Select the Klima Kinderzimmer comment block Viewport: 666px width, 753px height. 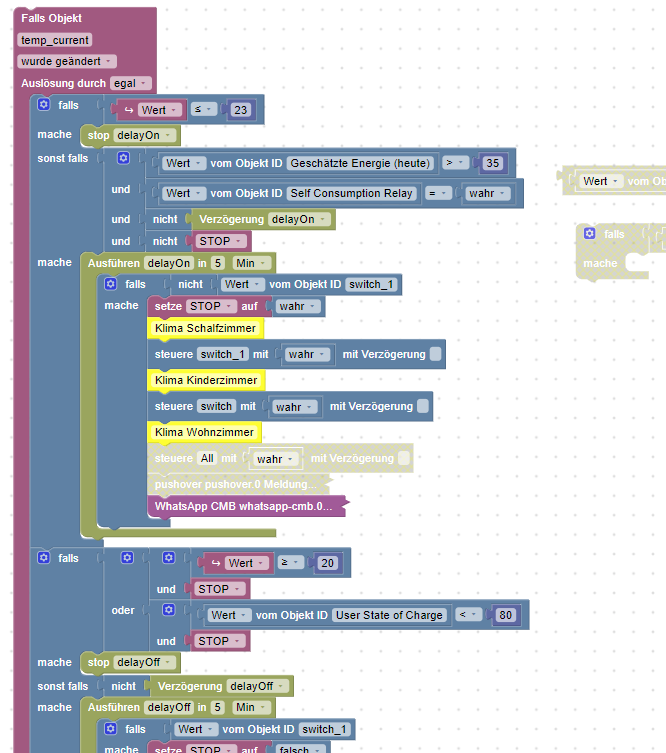pyautogui.click(x=206, y=380)
